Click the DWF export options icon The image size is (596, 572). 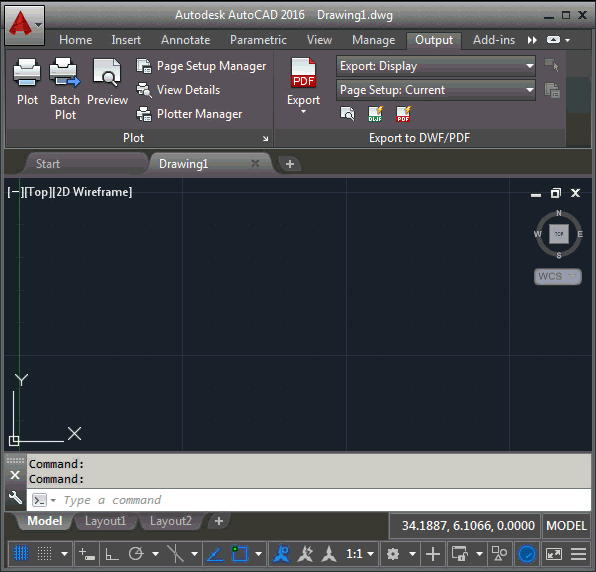click(376, 114)
